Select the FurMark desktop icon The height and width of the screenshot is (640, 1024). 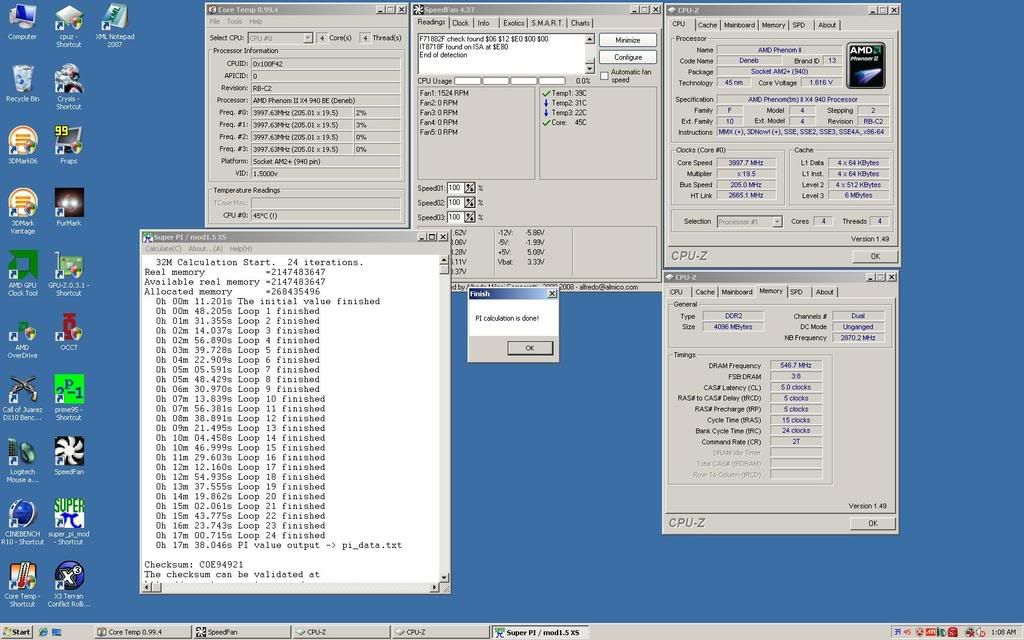tap(69, 207)
